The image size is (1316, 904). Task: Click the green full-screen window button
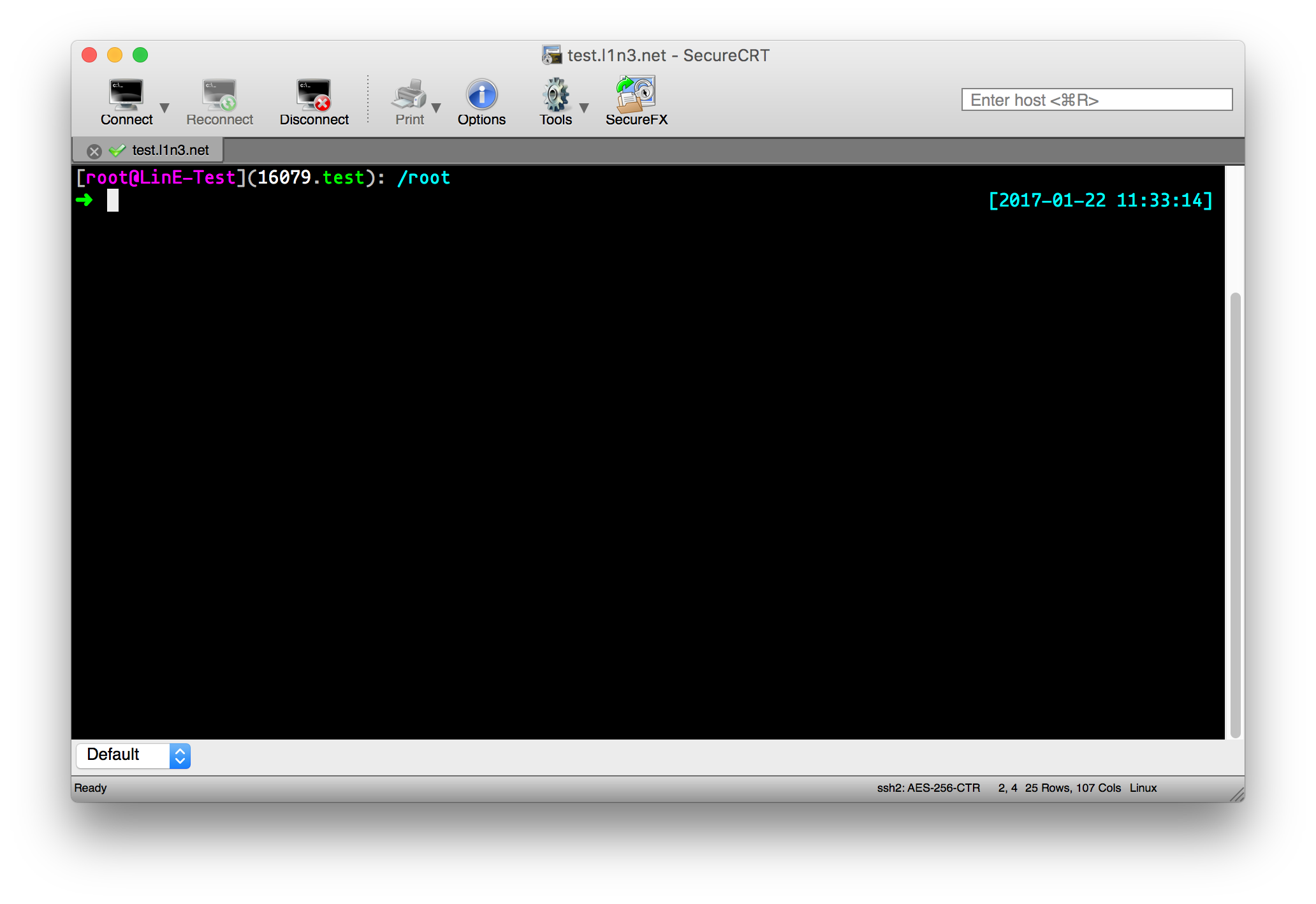pos(140,55)
